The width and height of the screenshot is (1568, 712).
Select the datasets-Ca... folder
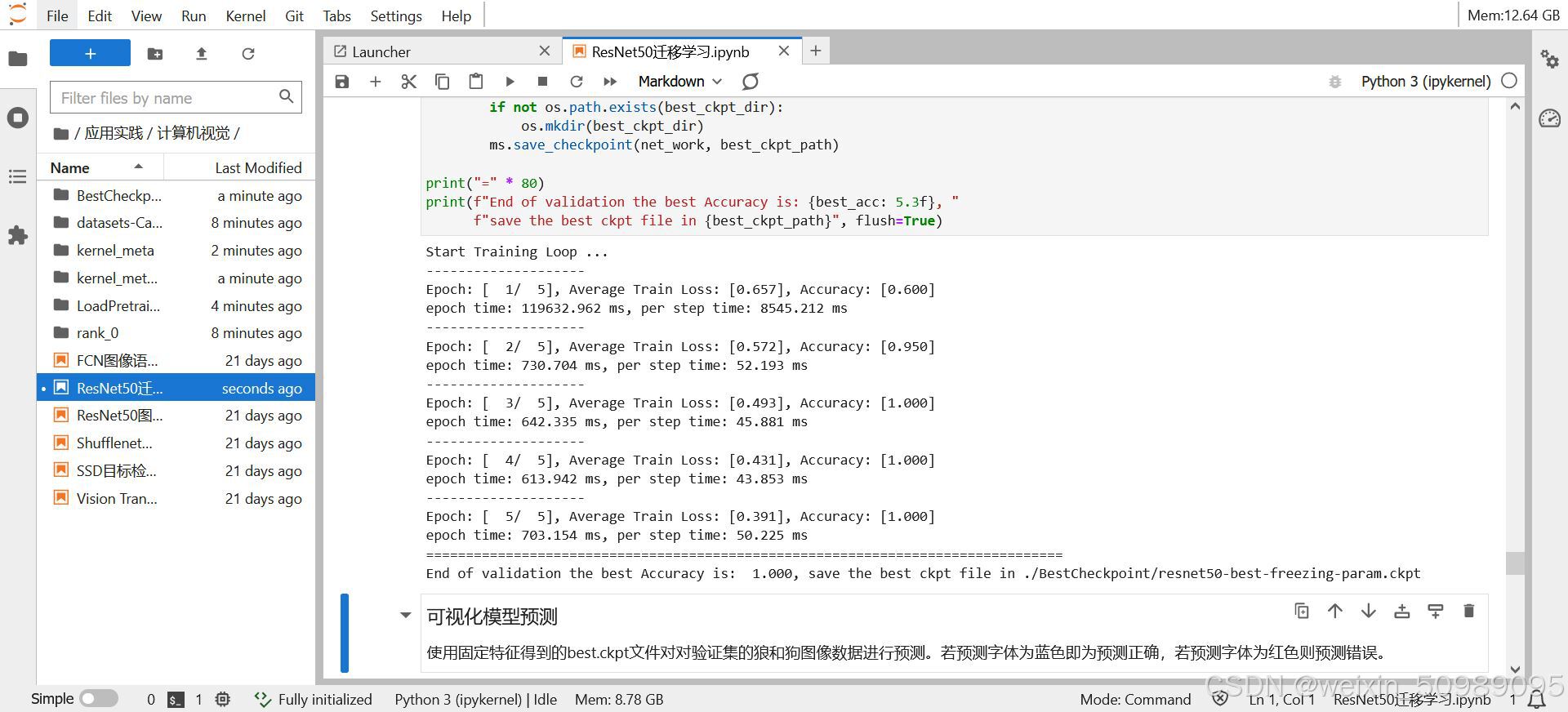pyautogui.click(x=176, y=223)
